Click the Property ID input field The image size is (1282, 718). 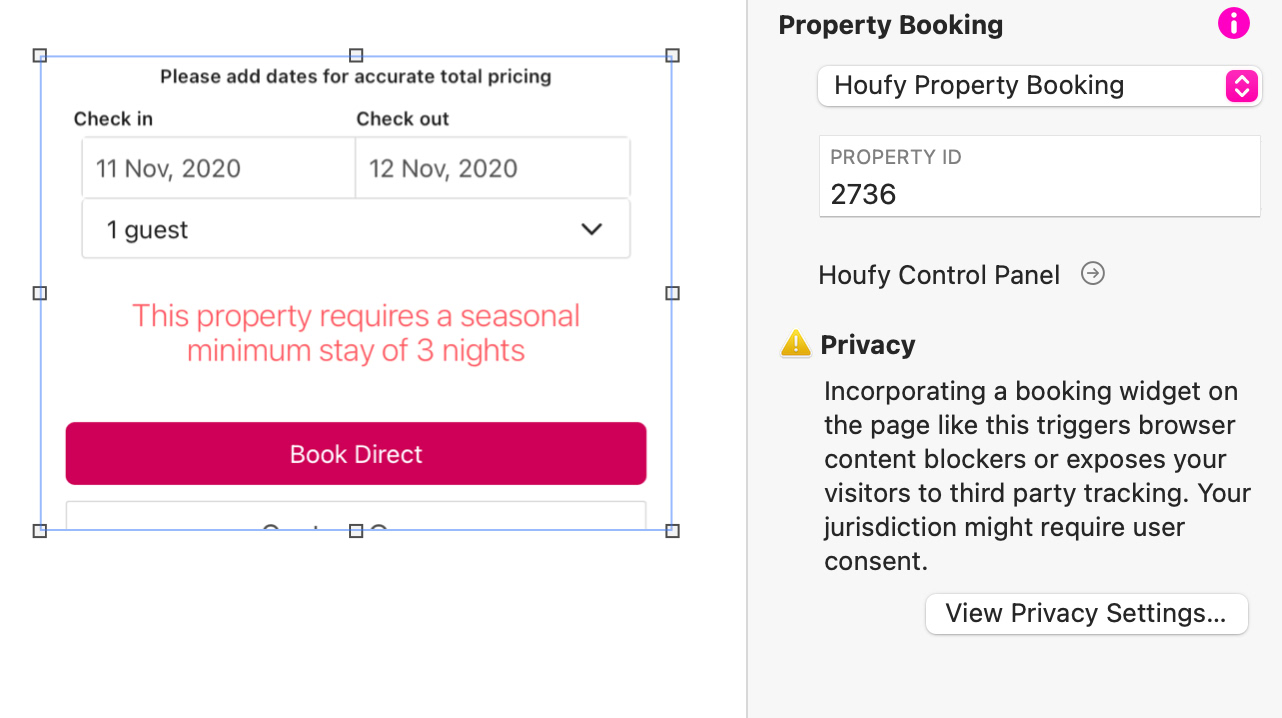click(x=1039, y=193)
